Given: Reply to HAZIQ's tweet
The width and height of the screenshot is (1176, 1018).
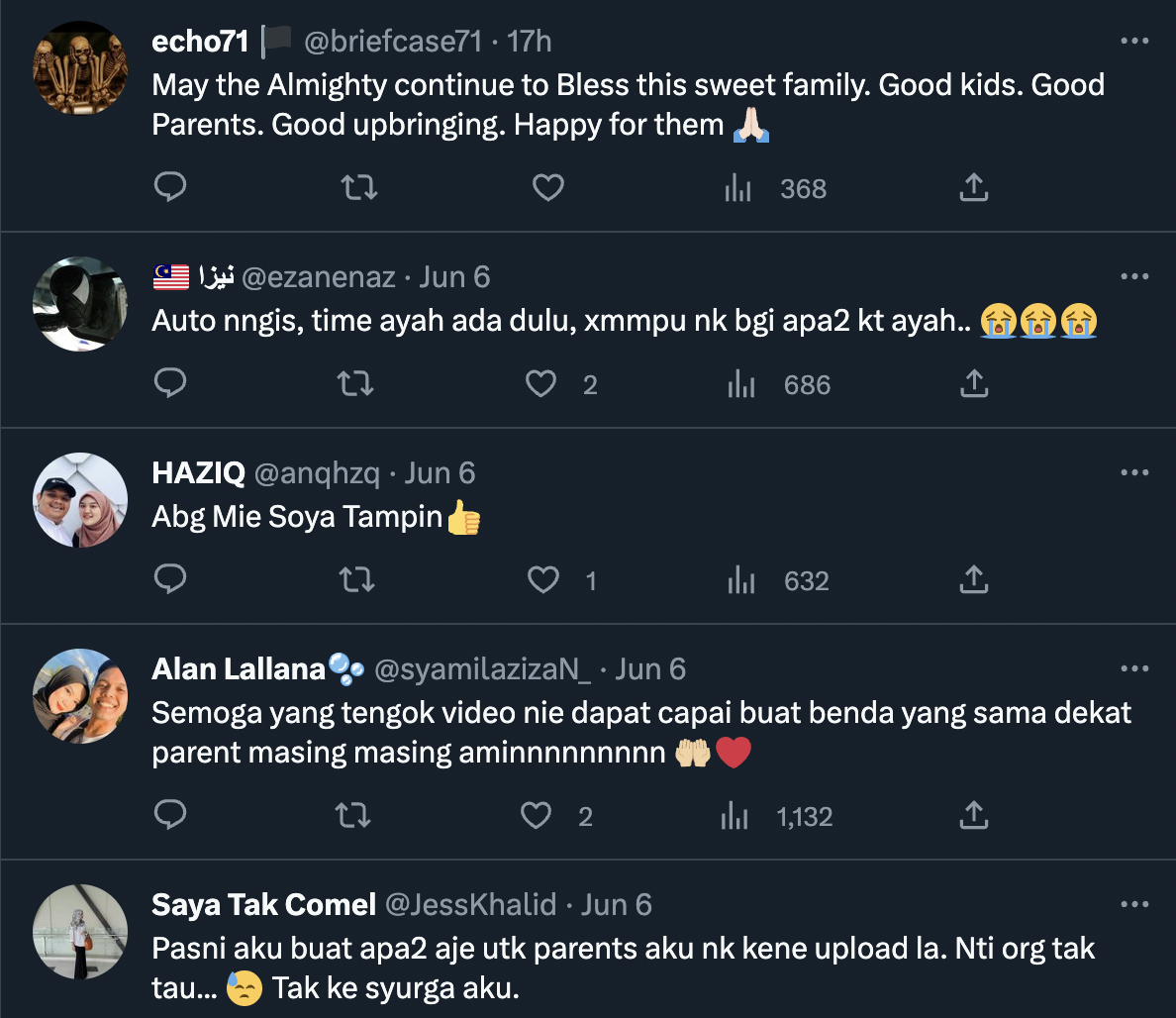Looking at the screenshot, I should [x=171, y=579].
